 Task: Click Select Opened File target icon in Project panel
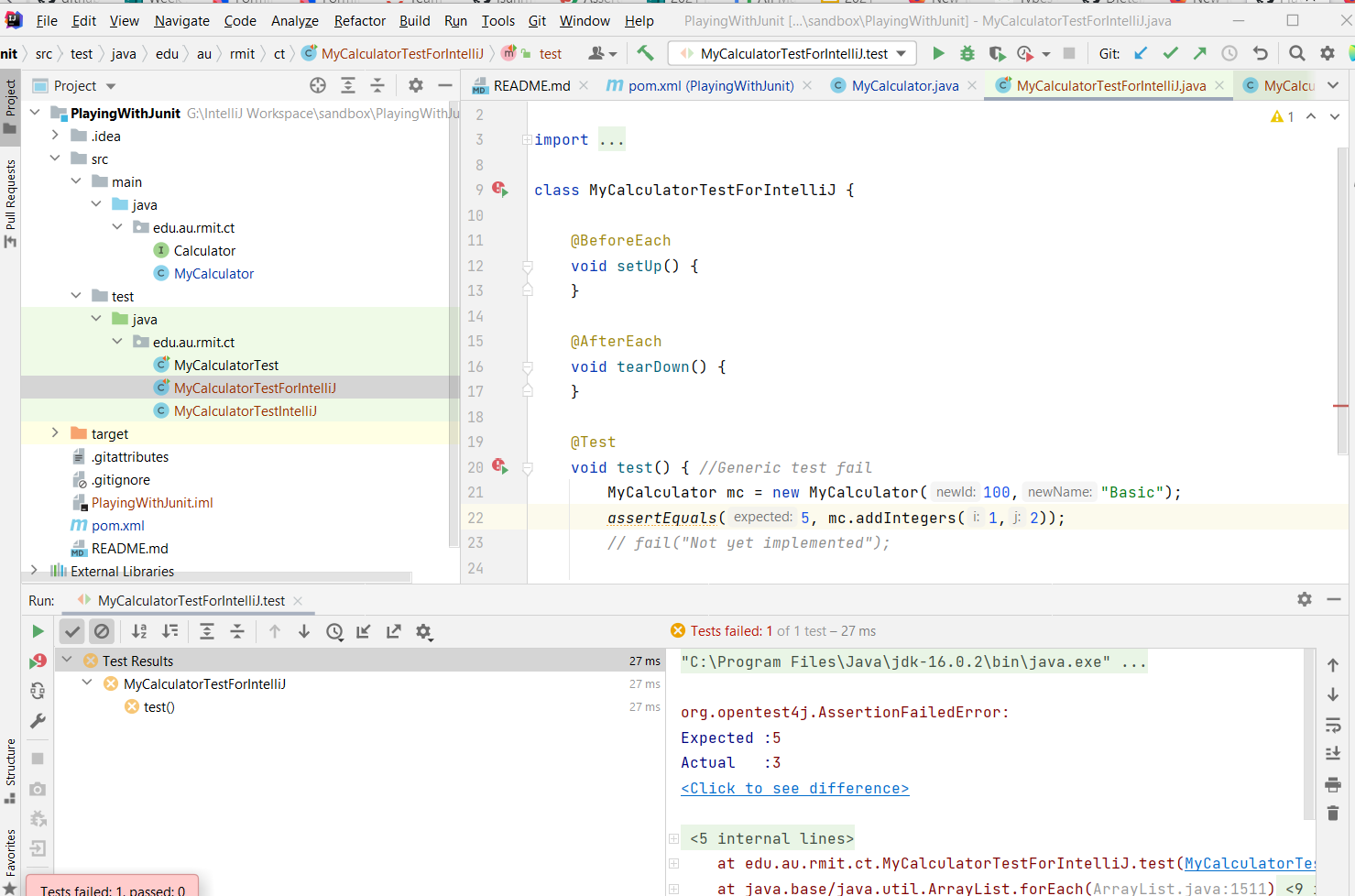coord(318,85)
